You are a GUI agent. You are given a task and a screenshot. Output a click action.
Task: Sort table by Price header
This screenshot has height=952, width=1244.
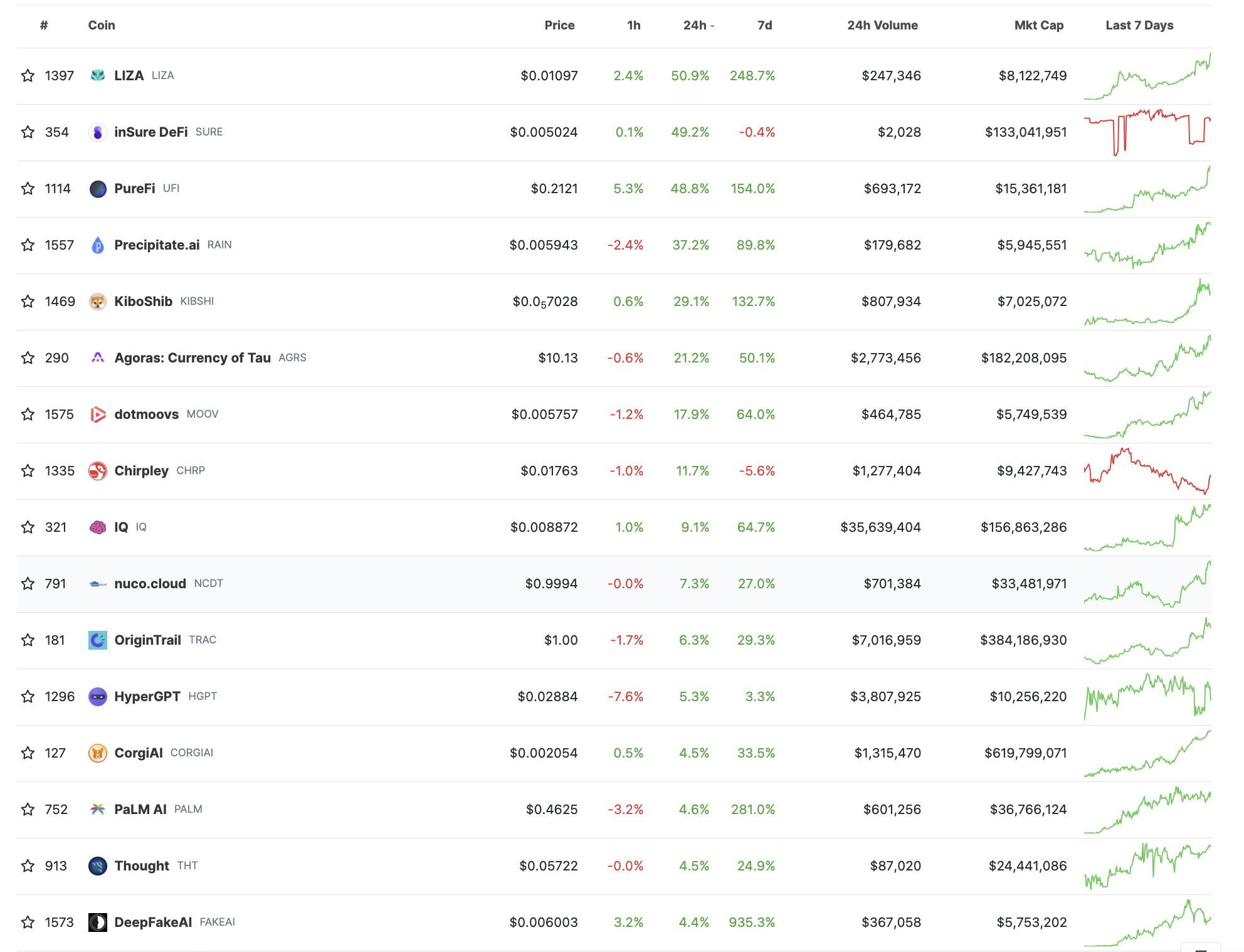click(559, 26)
